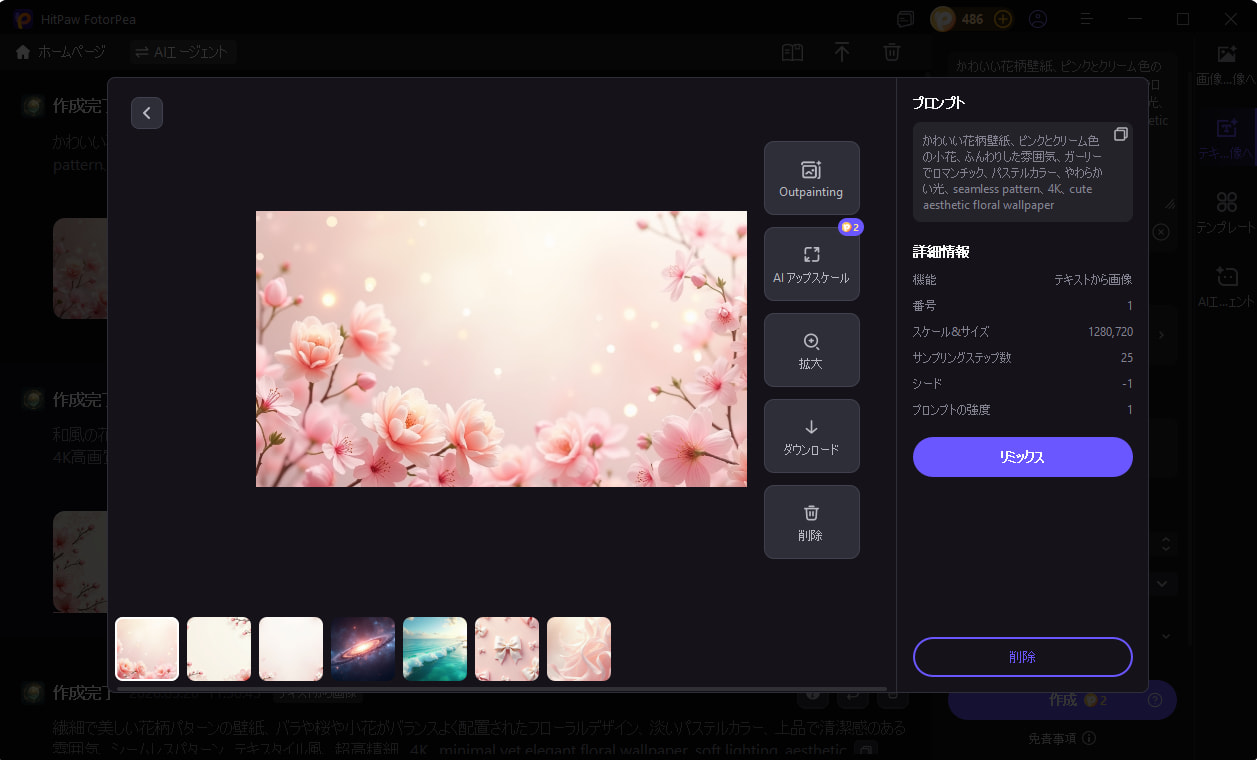This screenshot has height=760, width=1257.
Task: Select the pink swirl rose thumbnail
Action: 579,649
